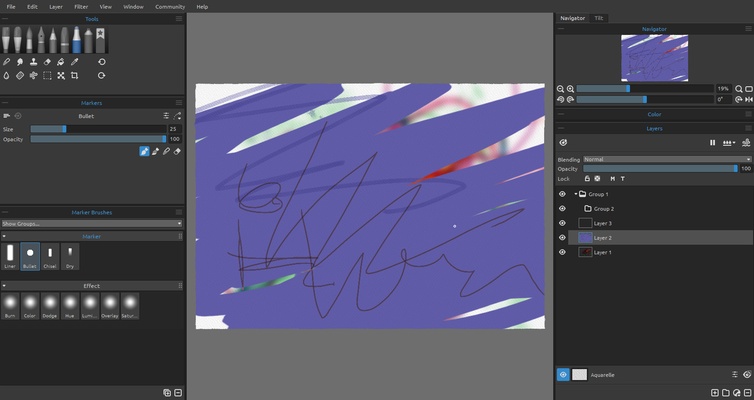Open the Community menu
Viewport: 754px width, 400px height.
[170, 7]
